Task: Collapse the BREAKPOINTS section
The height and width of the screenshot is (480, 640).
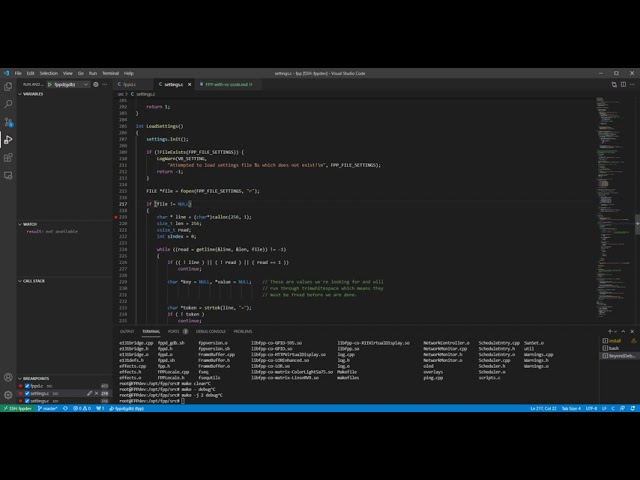Action: (x=33, y=378)
